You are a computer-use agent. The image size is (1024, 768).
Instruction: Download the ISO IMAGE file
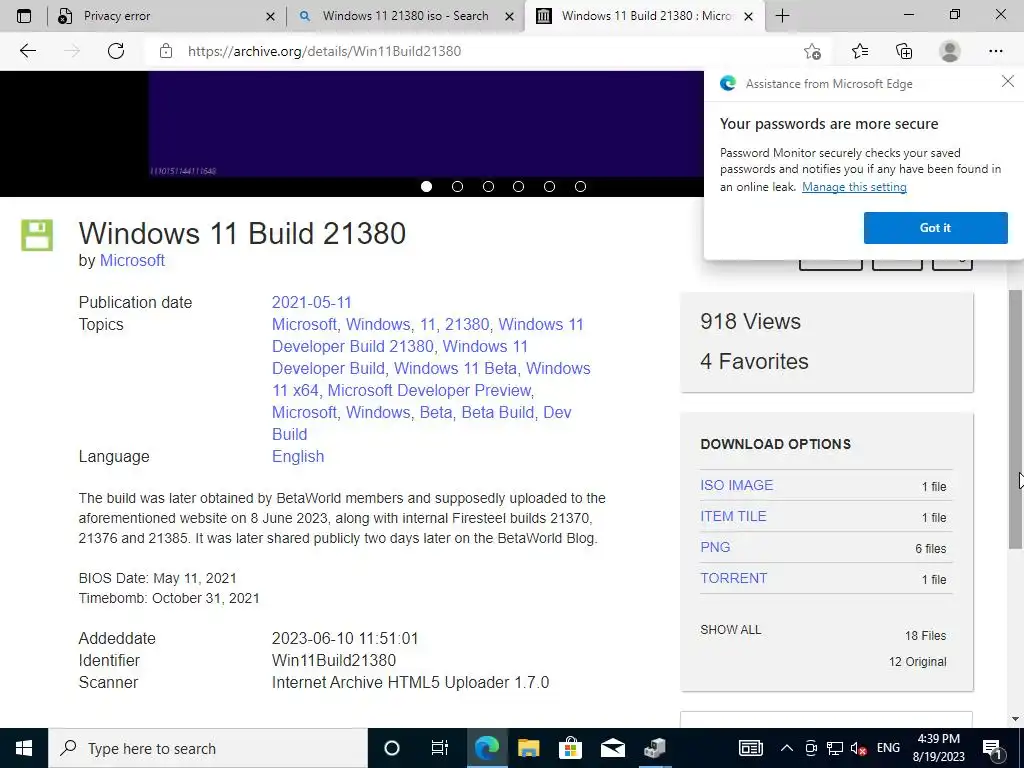point(737,485)
